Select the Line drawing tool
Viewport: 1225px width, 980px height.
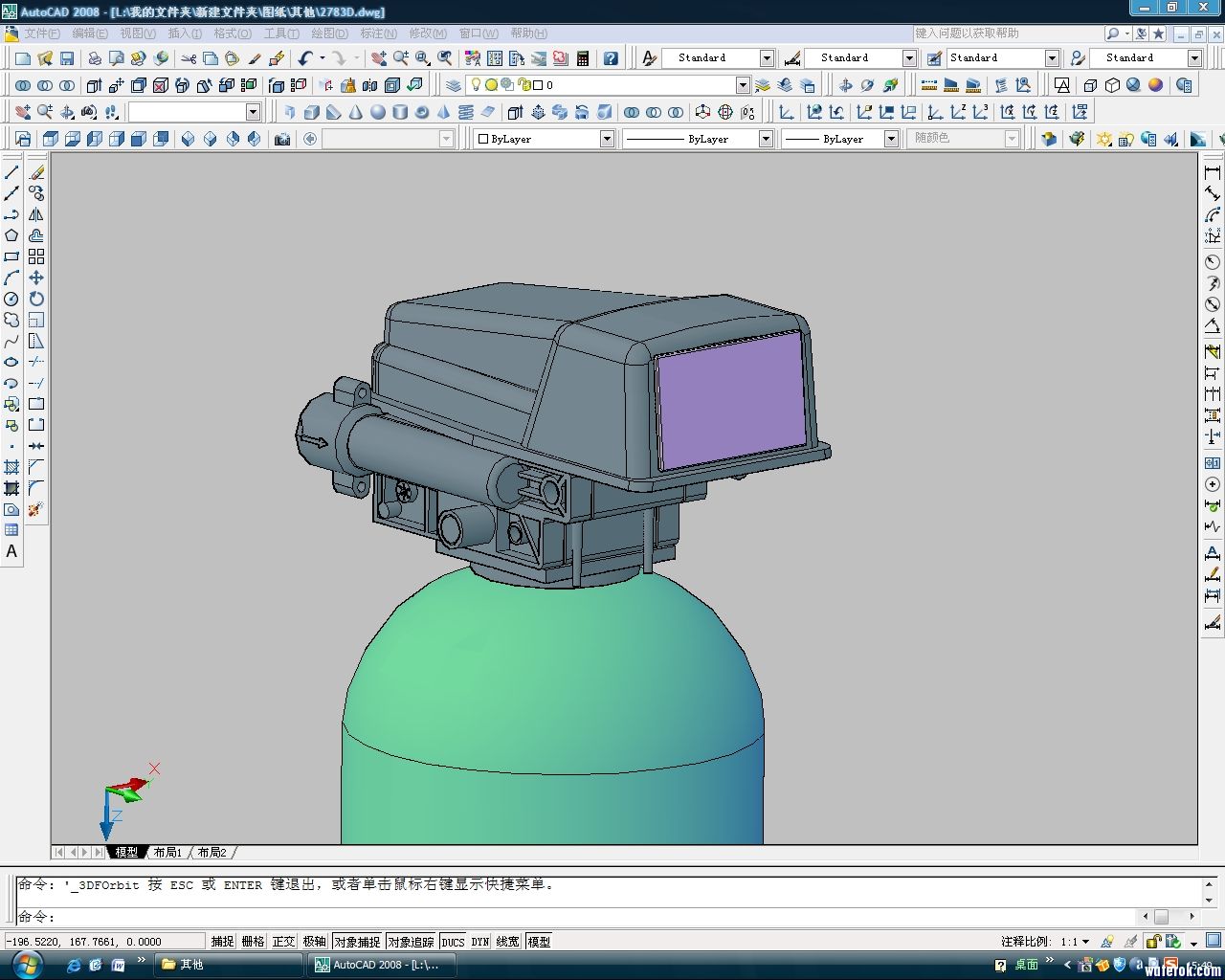coord(11,172)
